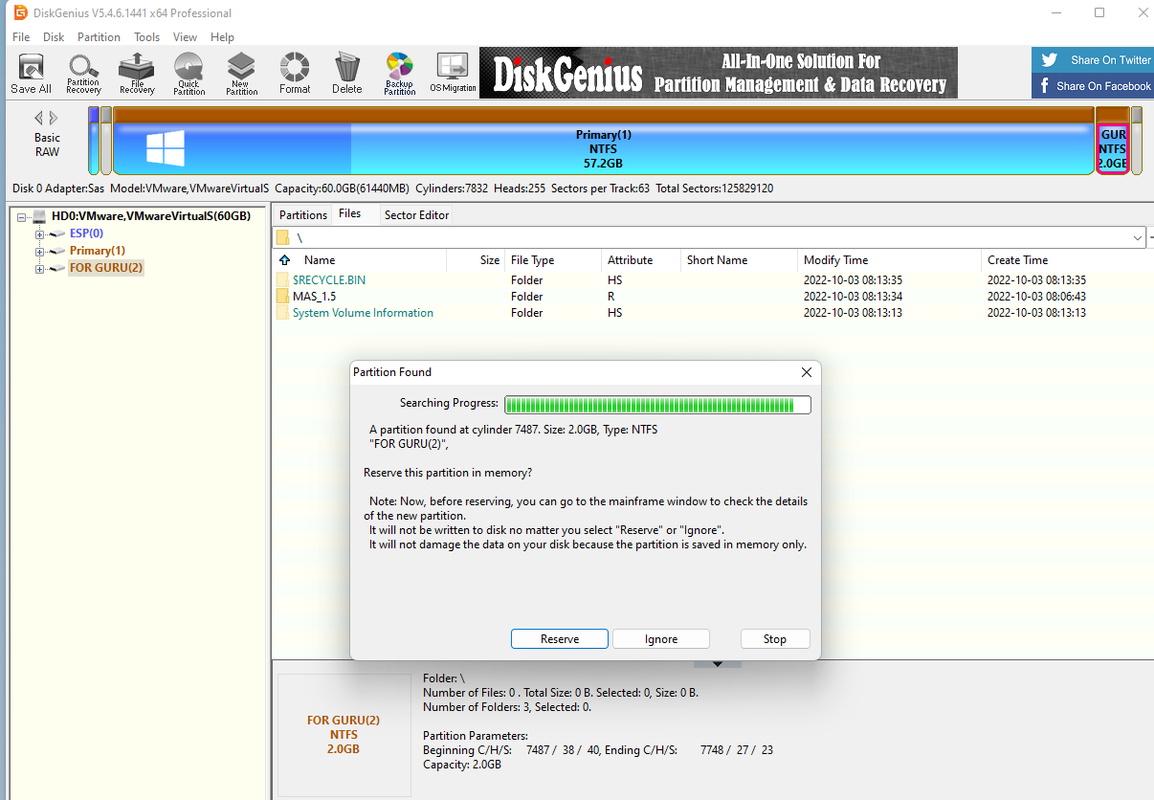Sort files by the Size column
This screenshot has height=800, width=1154.
coord(475,260)
